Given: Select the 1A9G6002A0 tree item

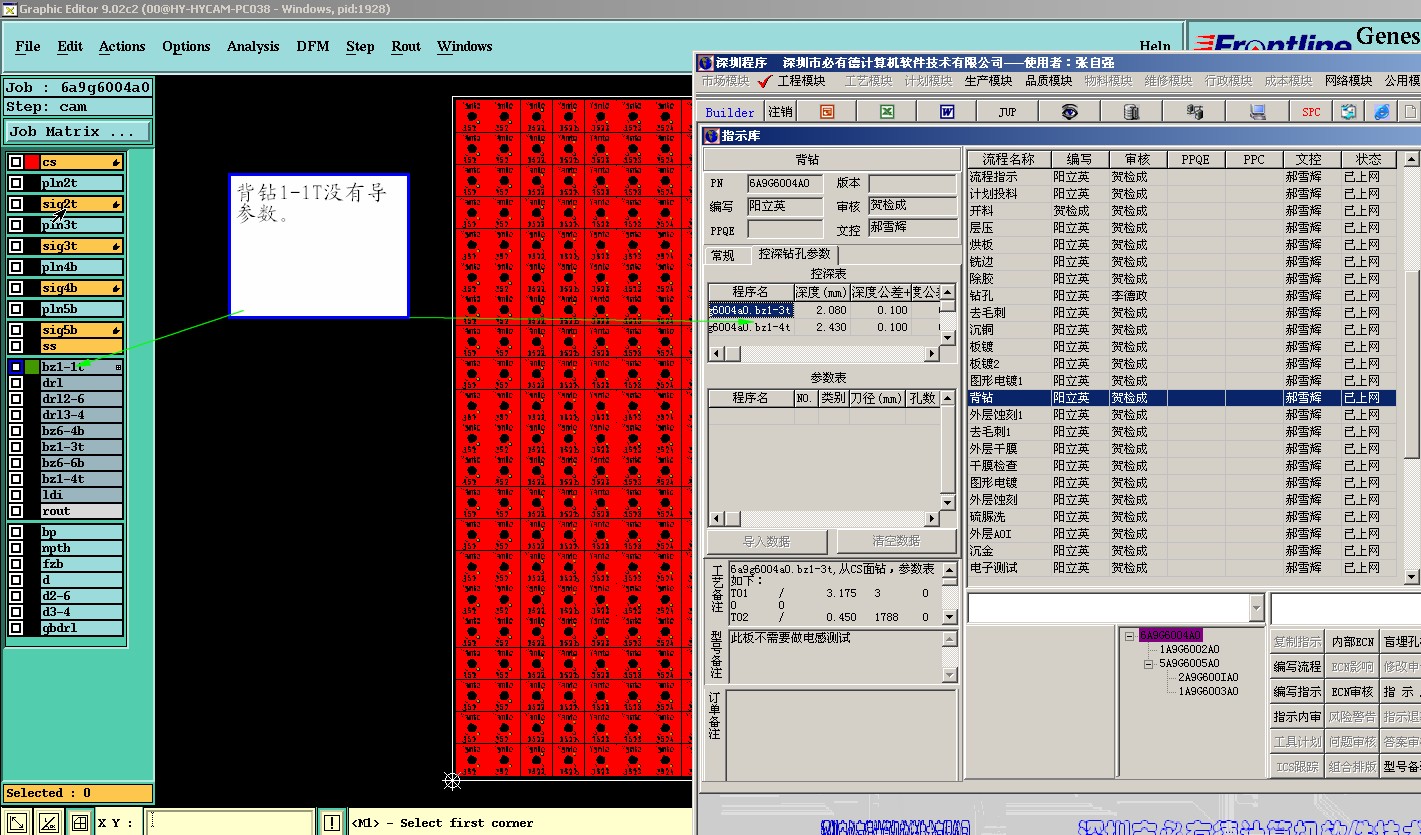Looking at the screenshot, I should pyautogui.click(x=1189, y=649).
